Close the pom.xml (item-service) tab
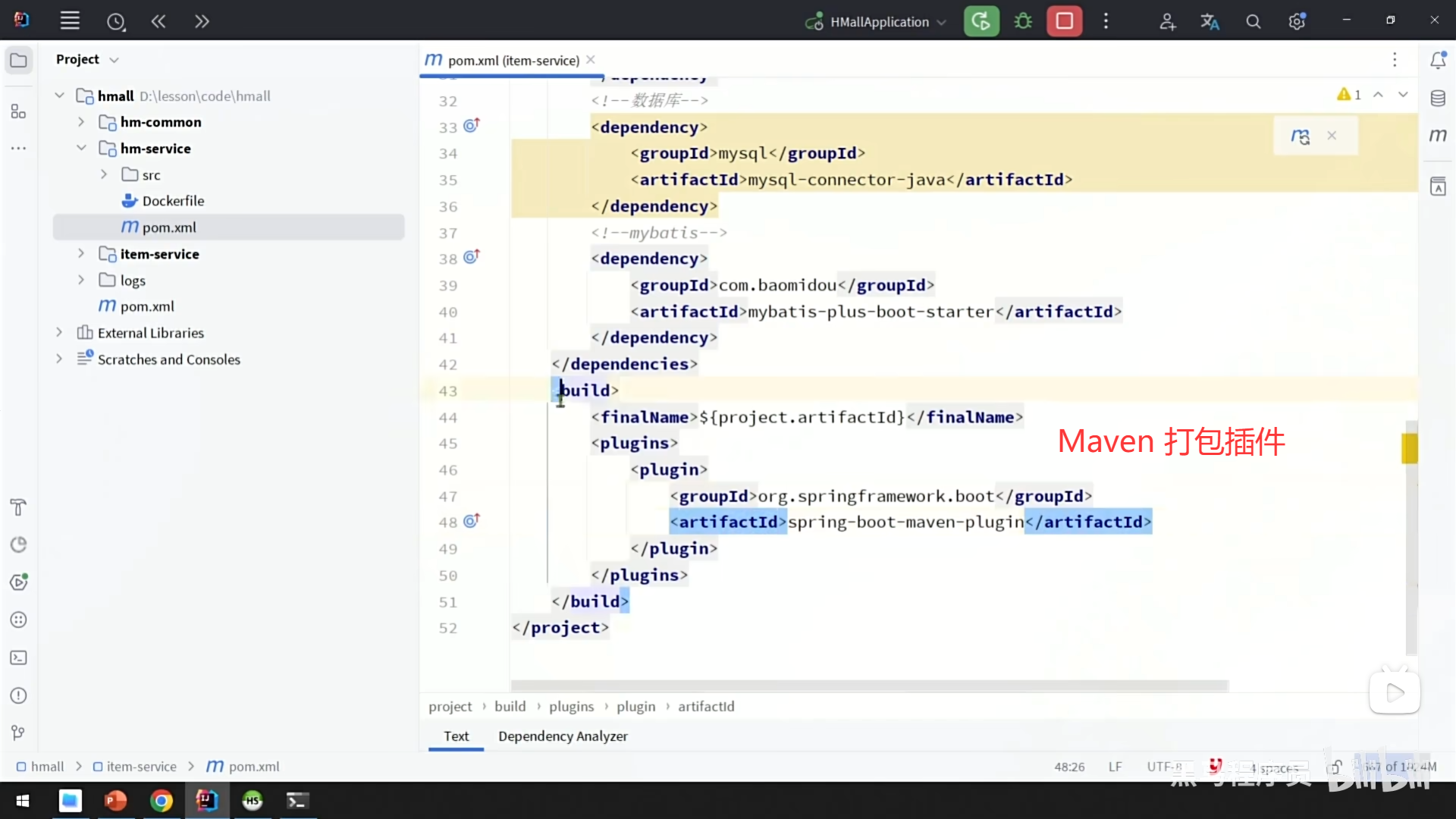Screen dimensions: 1456x819 [x=591, y=60]
